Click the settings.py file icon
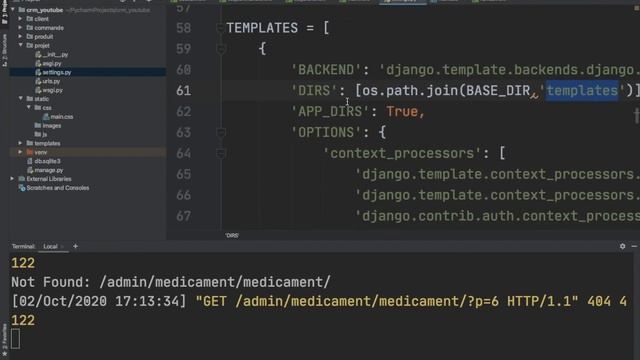This screenshot has height=360, width=640. coord(38,72)
